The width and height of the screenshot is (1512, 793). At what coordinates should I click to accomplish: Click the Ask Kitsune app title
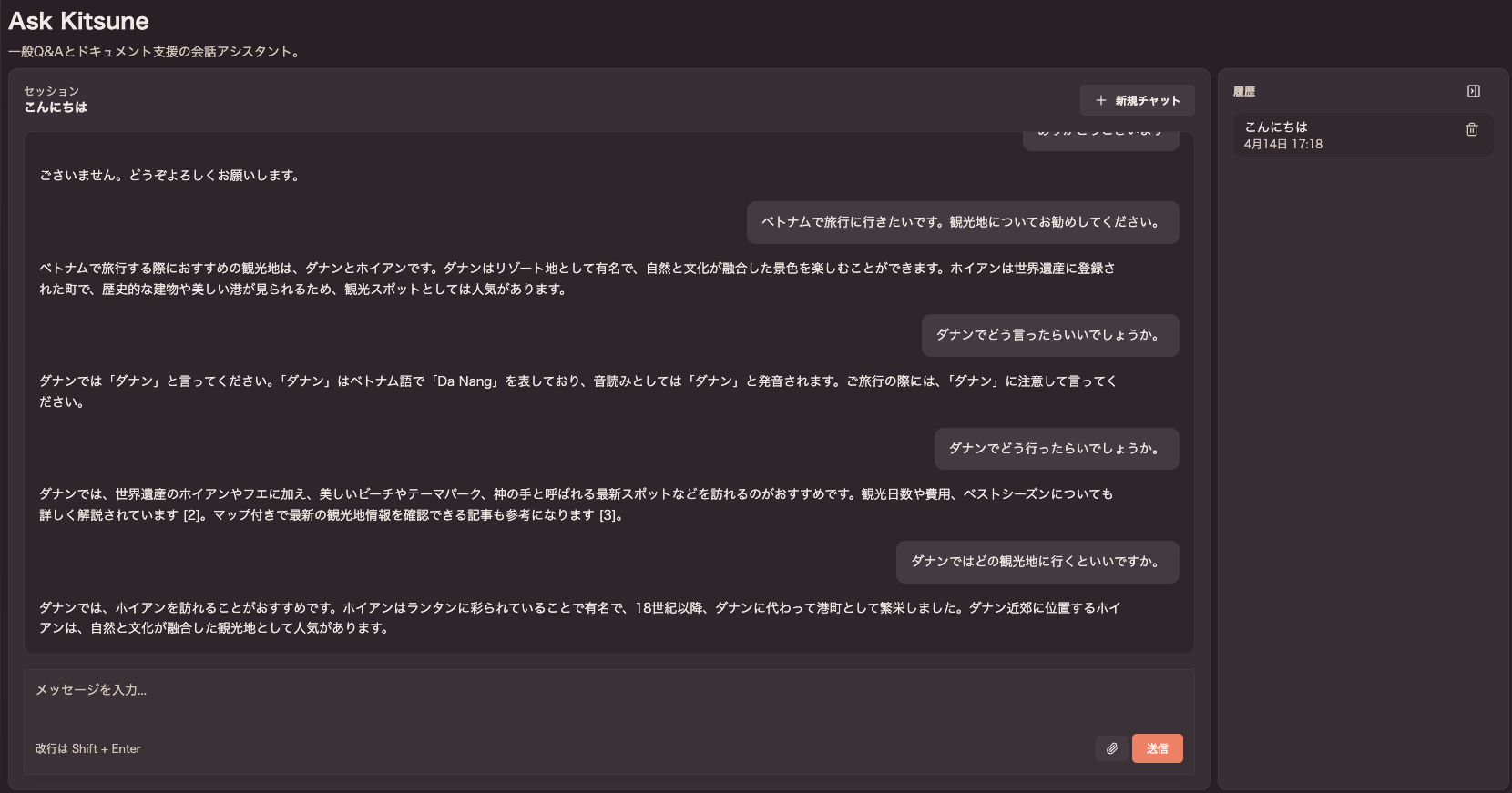pos(78,21)
